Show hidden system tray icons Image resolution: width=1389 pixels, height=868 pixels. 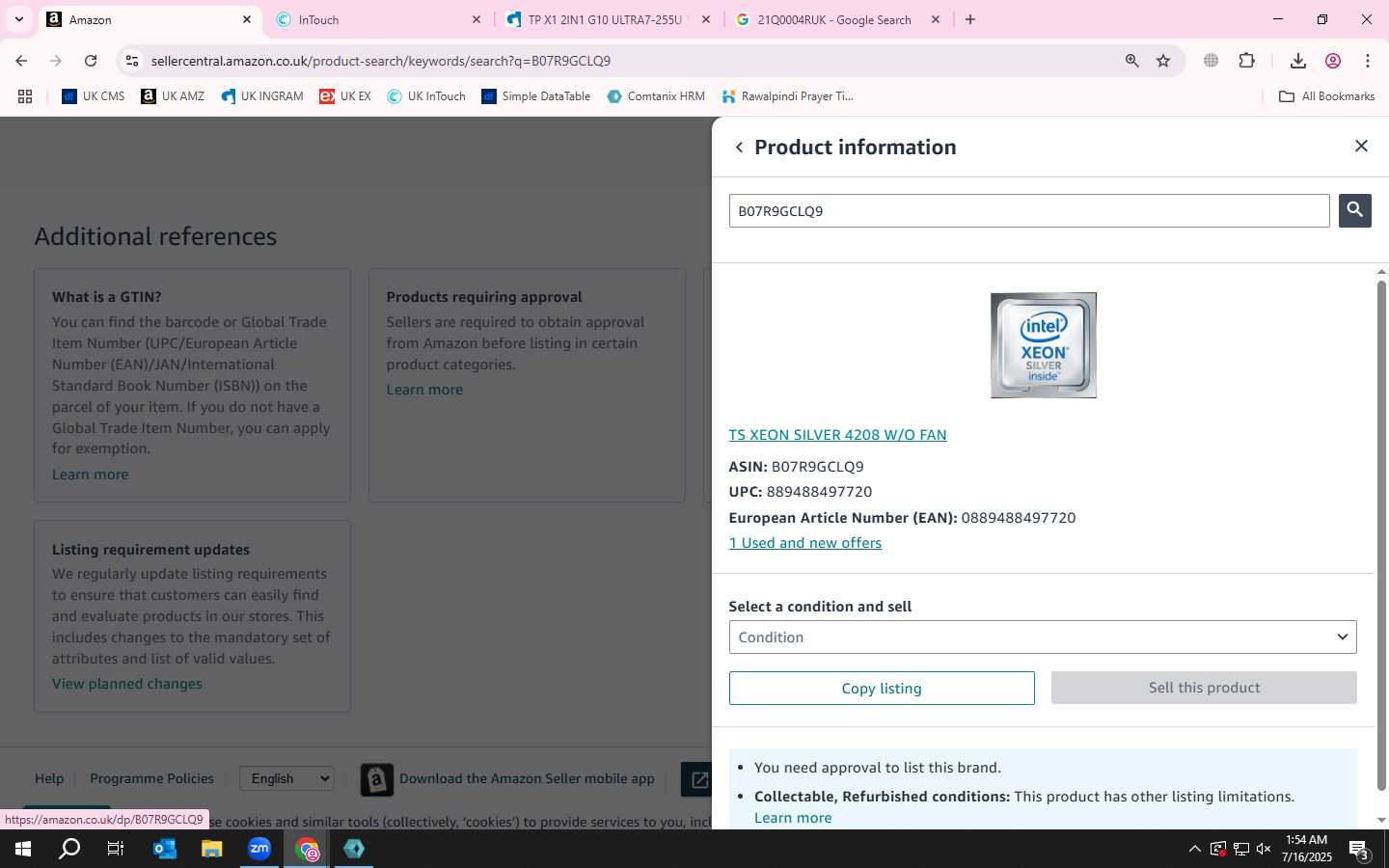pos(1194,849)
